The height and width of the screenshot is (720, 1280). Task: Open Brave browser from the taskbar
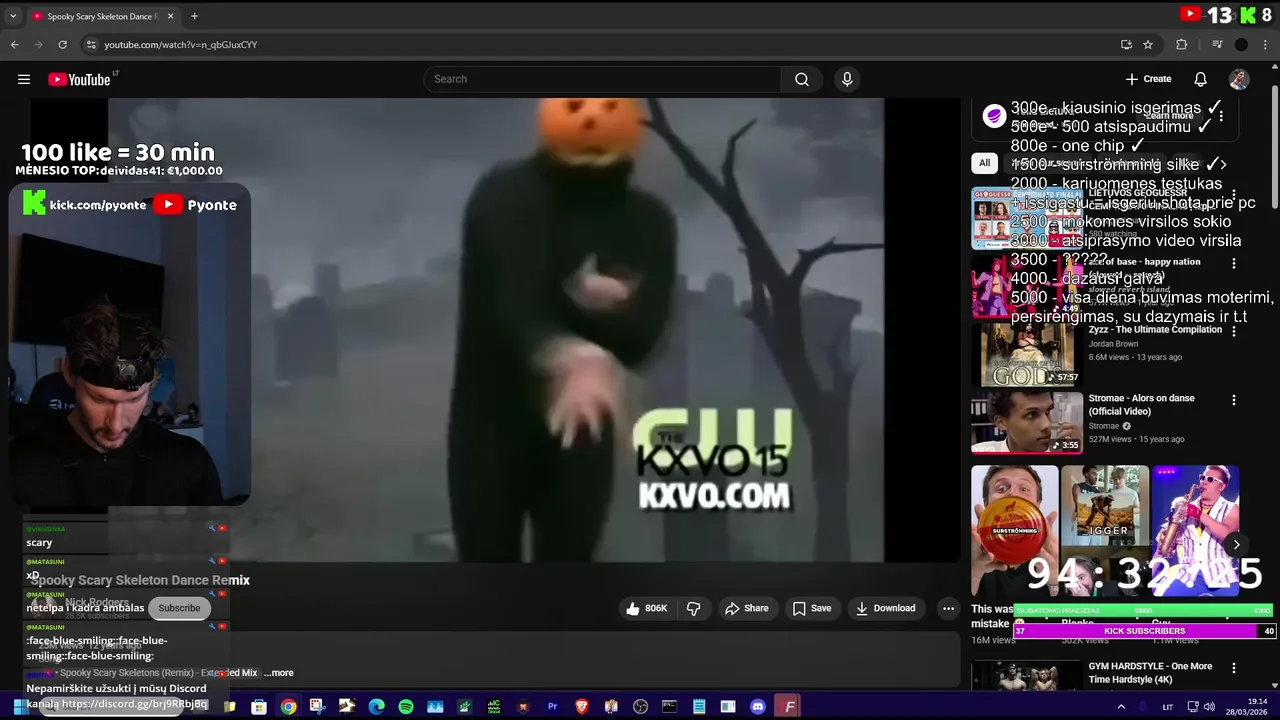582,707
